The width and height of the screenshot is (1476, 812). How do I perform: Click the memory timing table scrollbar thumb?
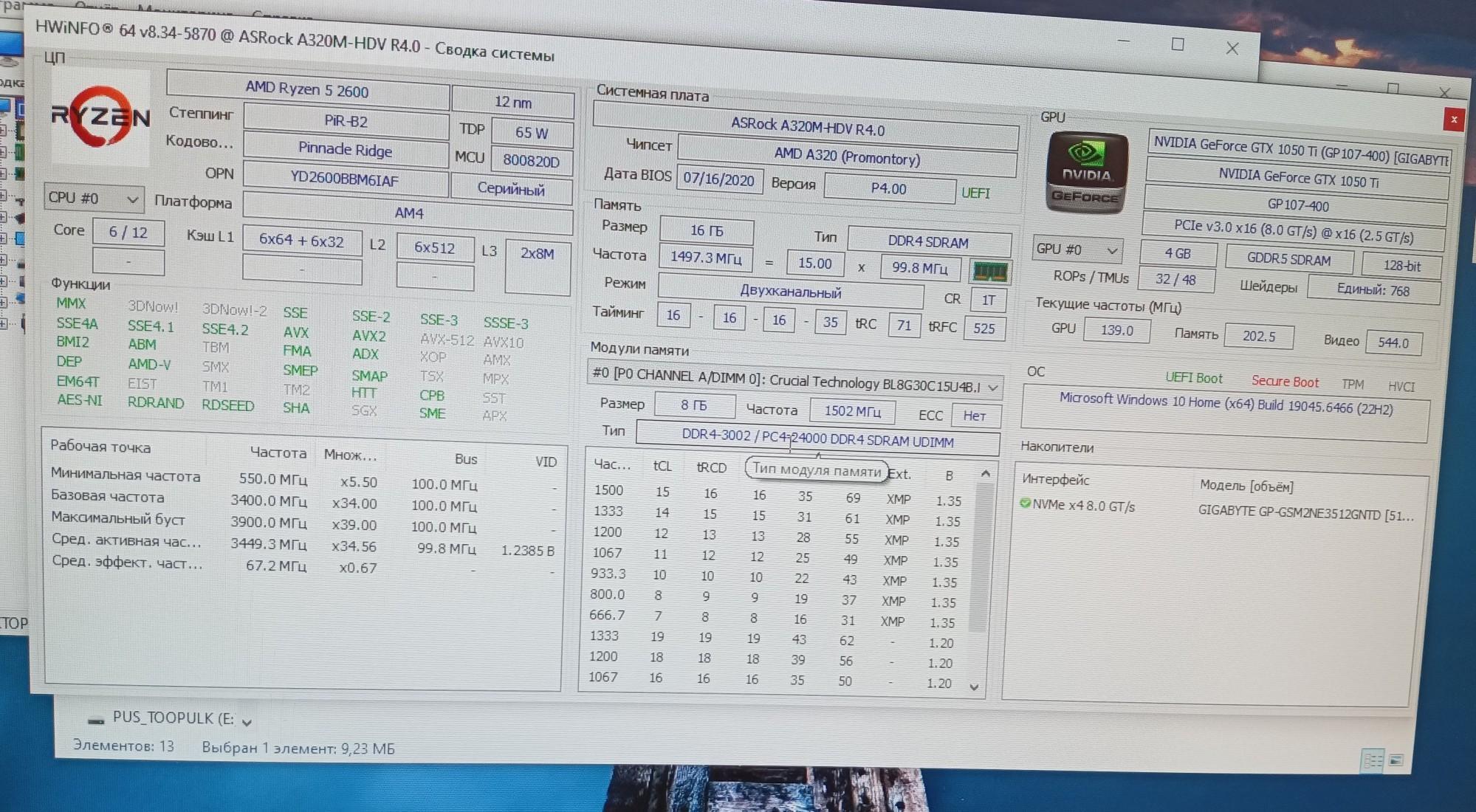coord(979,558)
